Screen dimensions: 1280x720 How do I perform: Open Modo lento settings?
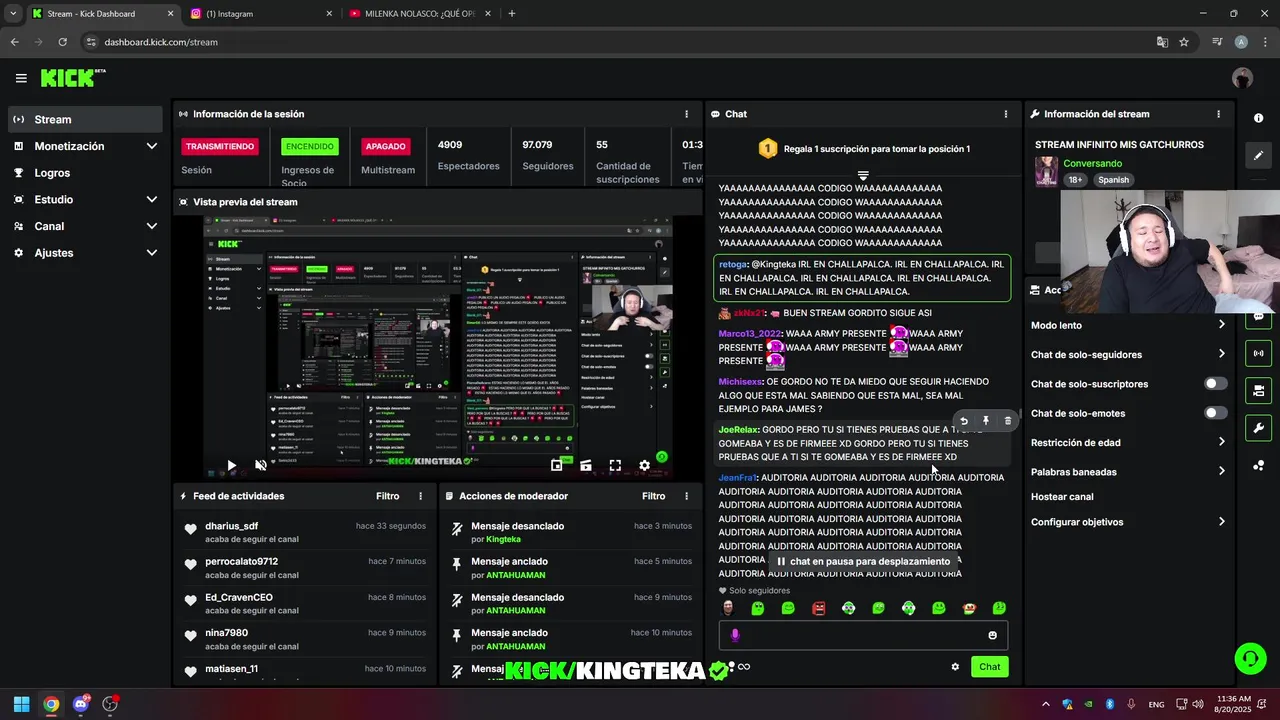coord(1128,325)
